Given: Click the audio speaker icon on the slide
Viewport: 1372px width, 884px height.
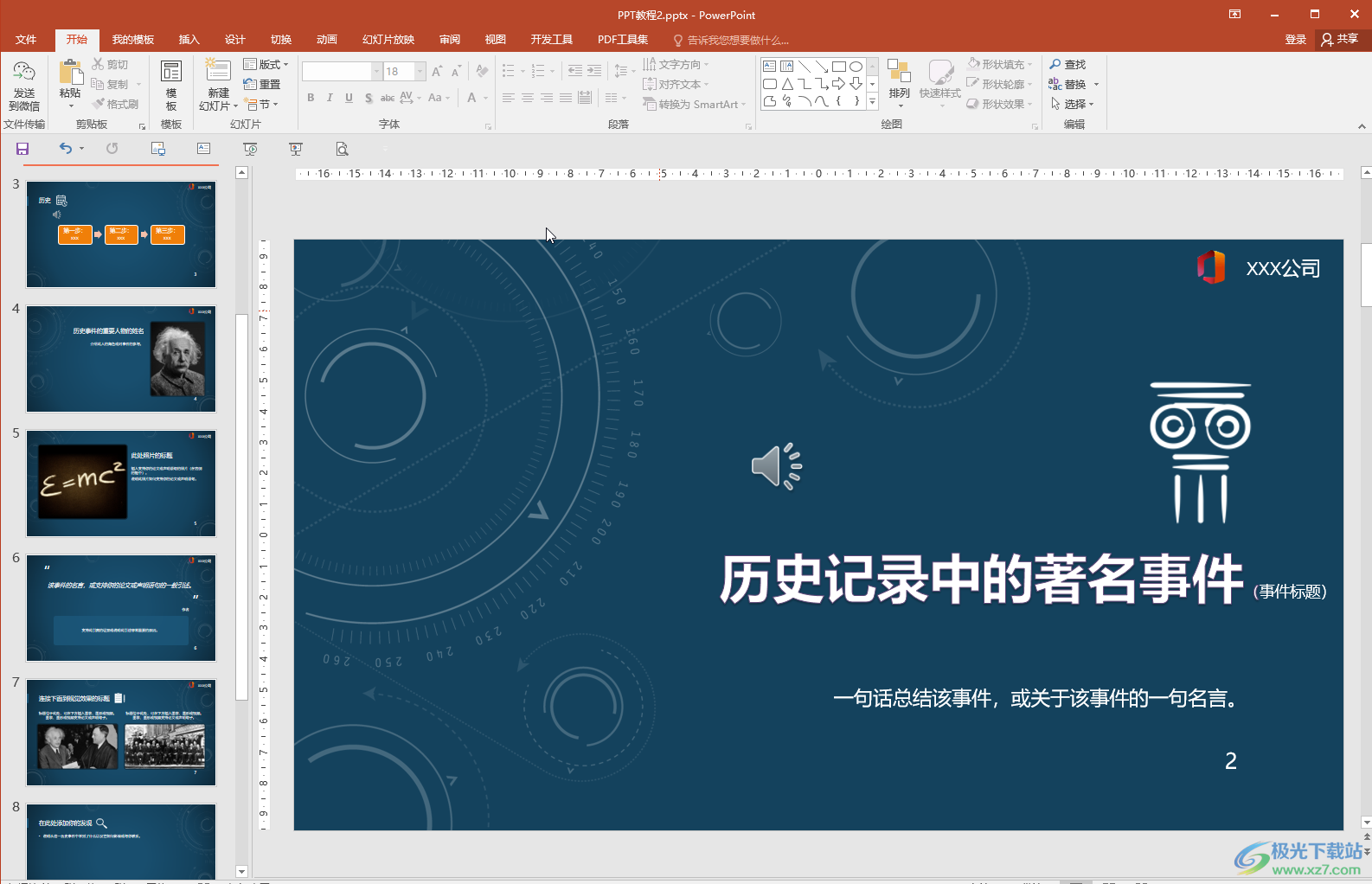Looking at the screenshot, I should coord(776,467).
